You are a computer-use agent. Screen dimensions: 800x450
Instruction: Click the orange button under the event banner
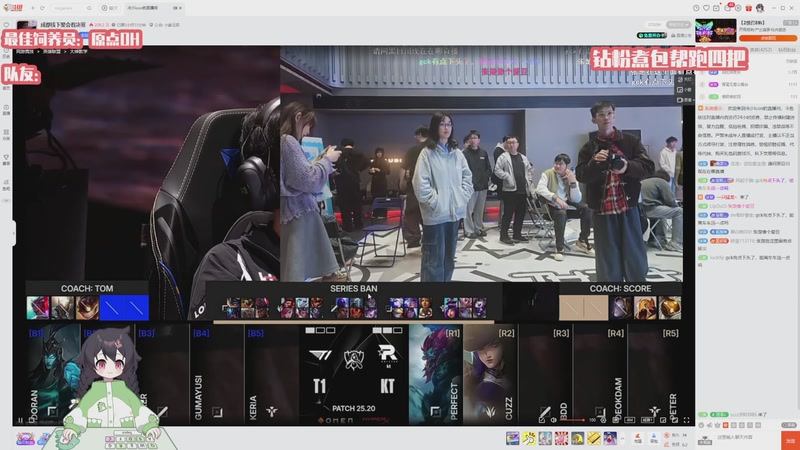pos(768,38)
